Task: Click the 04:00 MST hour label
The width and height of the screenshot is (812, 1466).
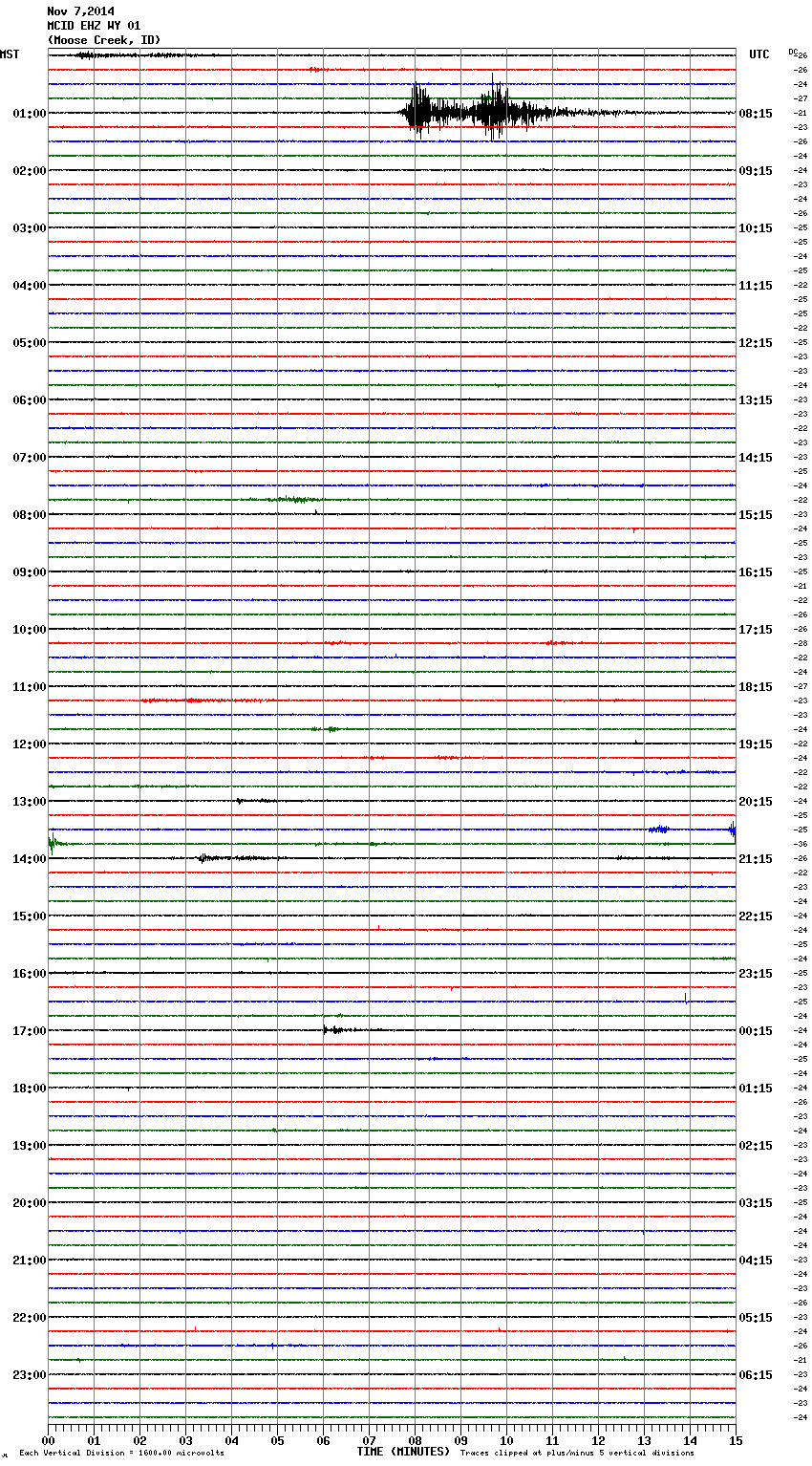Action: click(30, 286)
